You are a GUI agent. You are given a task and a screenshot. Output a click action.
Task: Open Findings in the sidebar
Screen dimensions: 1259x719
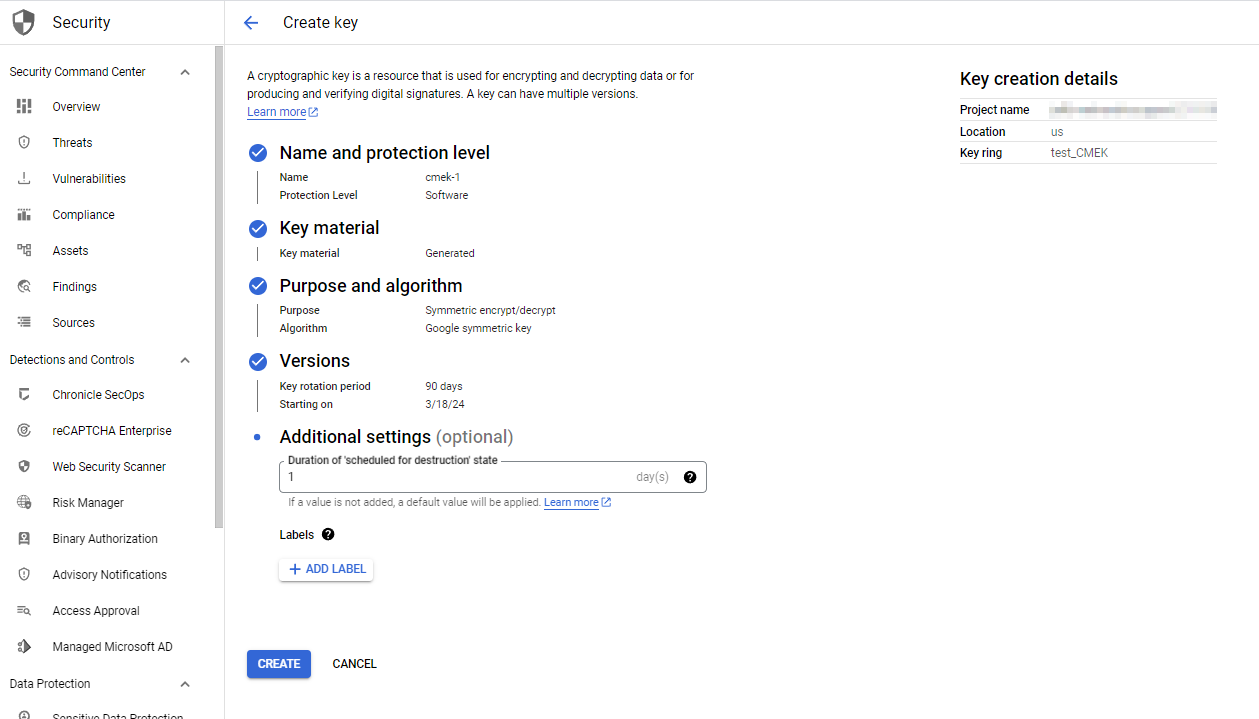point(75,287)
